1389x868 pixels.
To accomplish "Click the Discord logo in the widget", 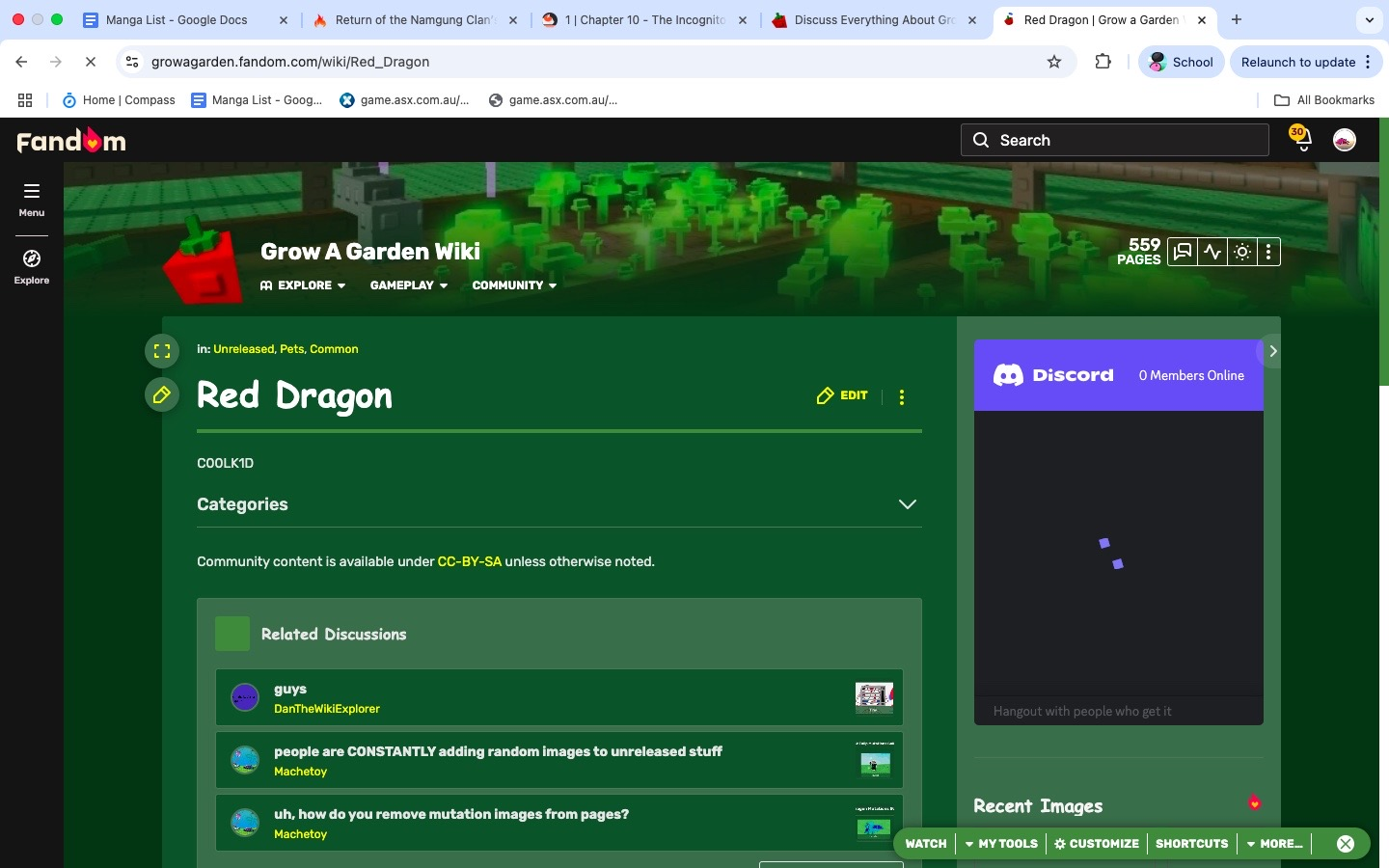I will [x=1053, y=375].
